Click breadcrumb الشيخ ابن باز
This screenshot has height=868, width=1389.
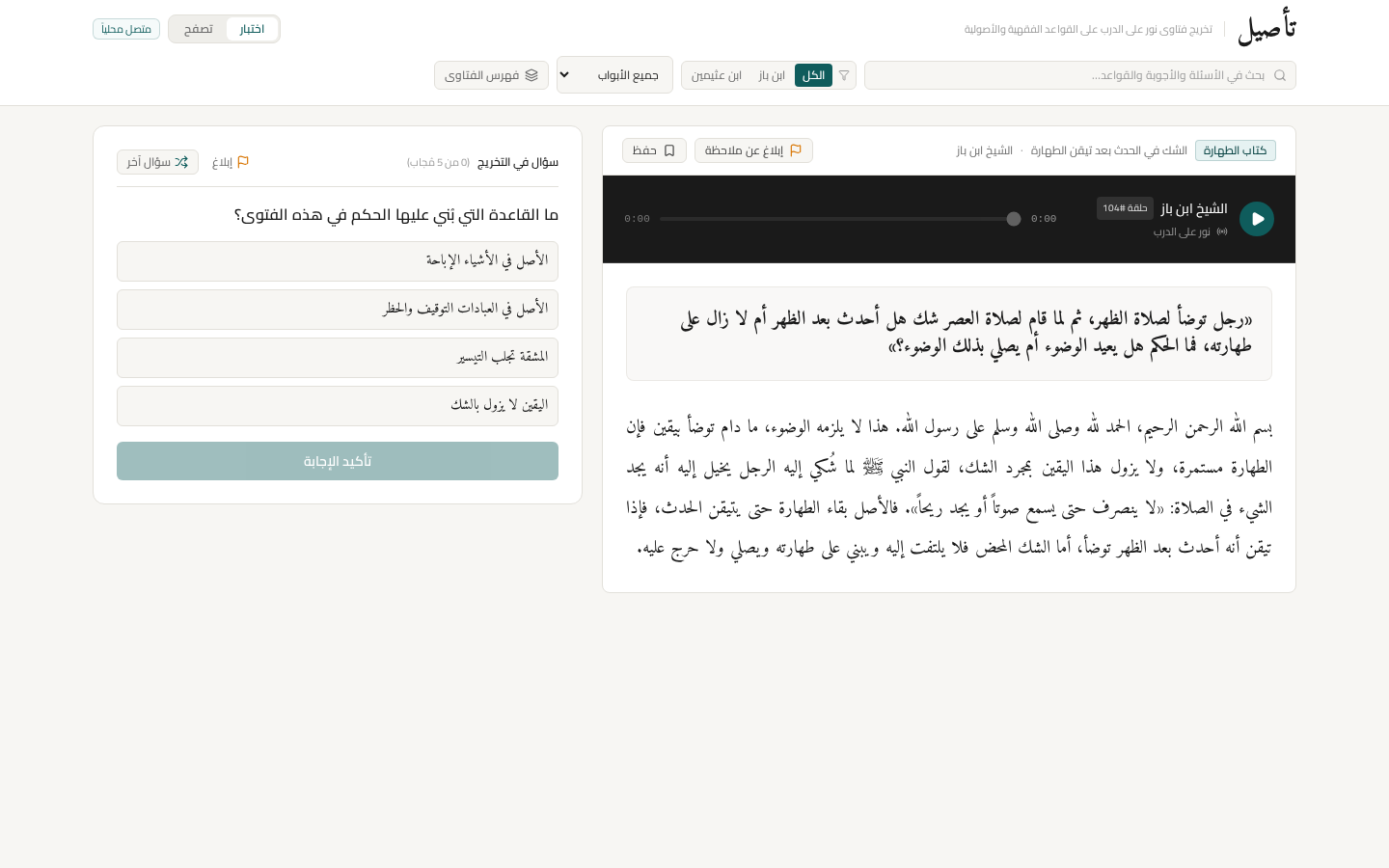tap(985, 150)
